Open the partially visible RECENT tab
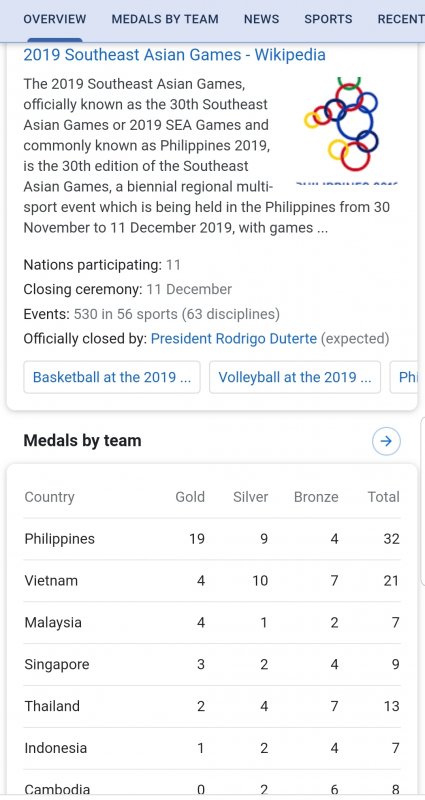The image size is (425, 800). (401, 19)
